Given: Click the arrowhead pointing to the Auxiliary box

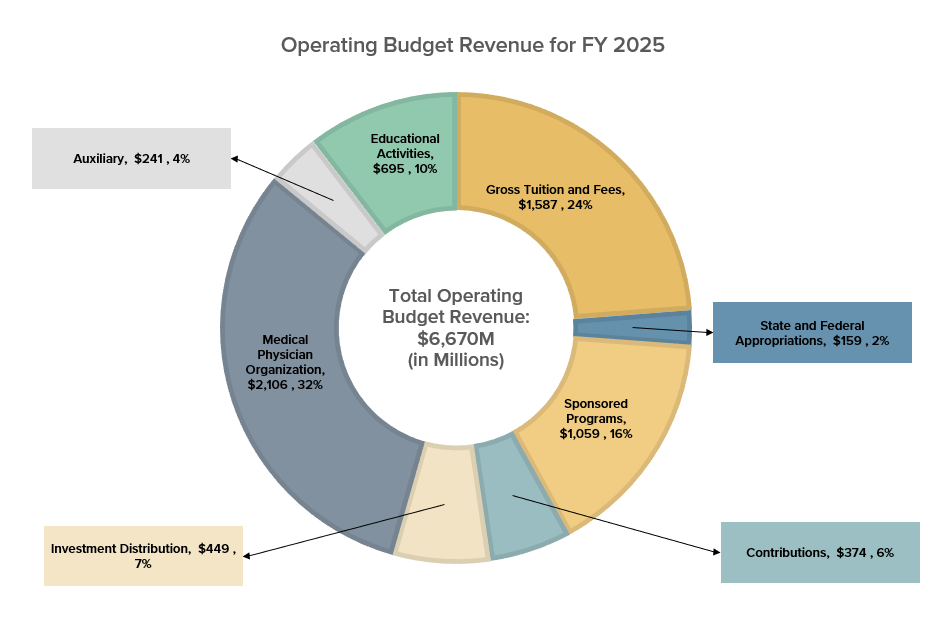Looking at the screenshot, I should coord(236,158).
